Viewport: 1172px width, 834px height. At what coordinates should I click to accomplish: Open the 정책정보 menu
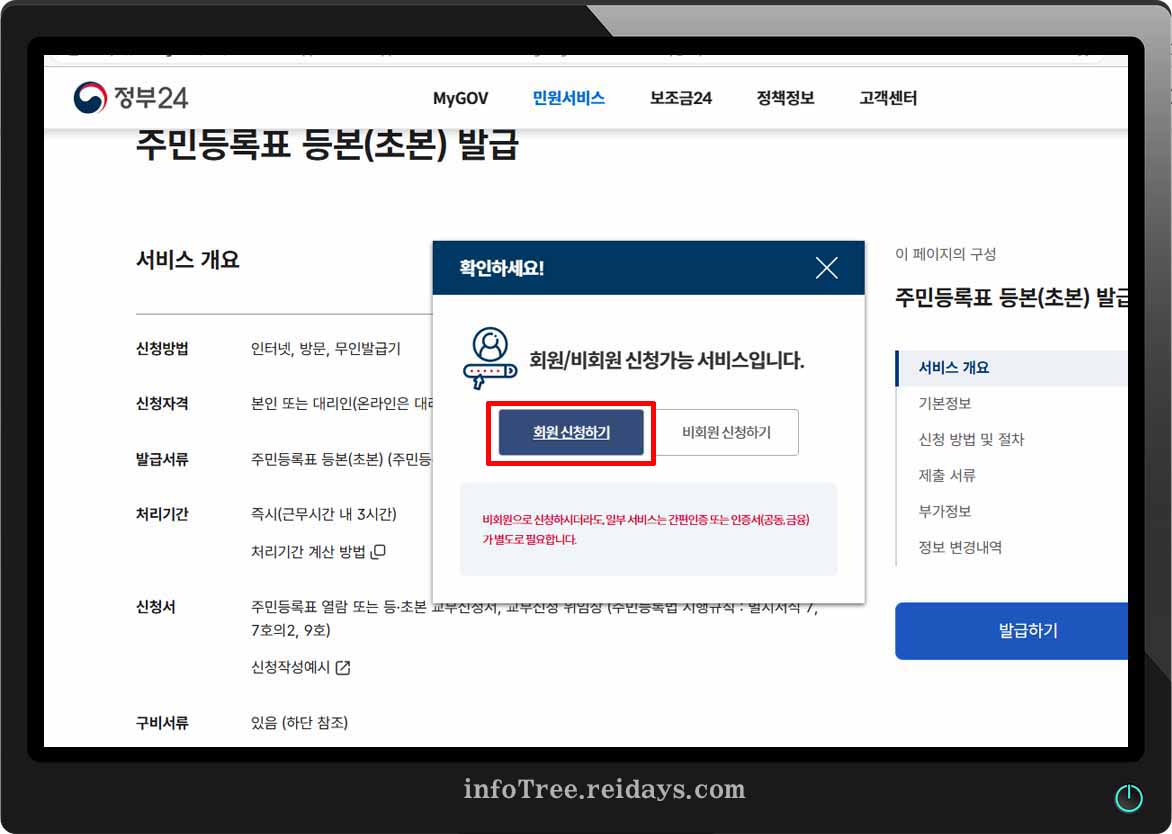[x=784, y=98]
